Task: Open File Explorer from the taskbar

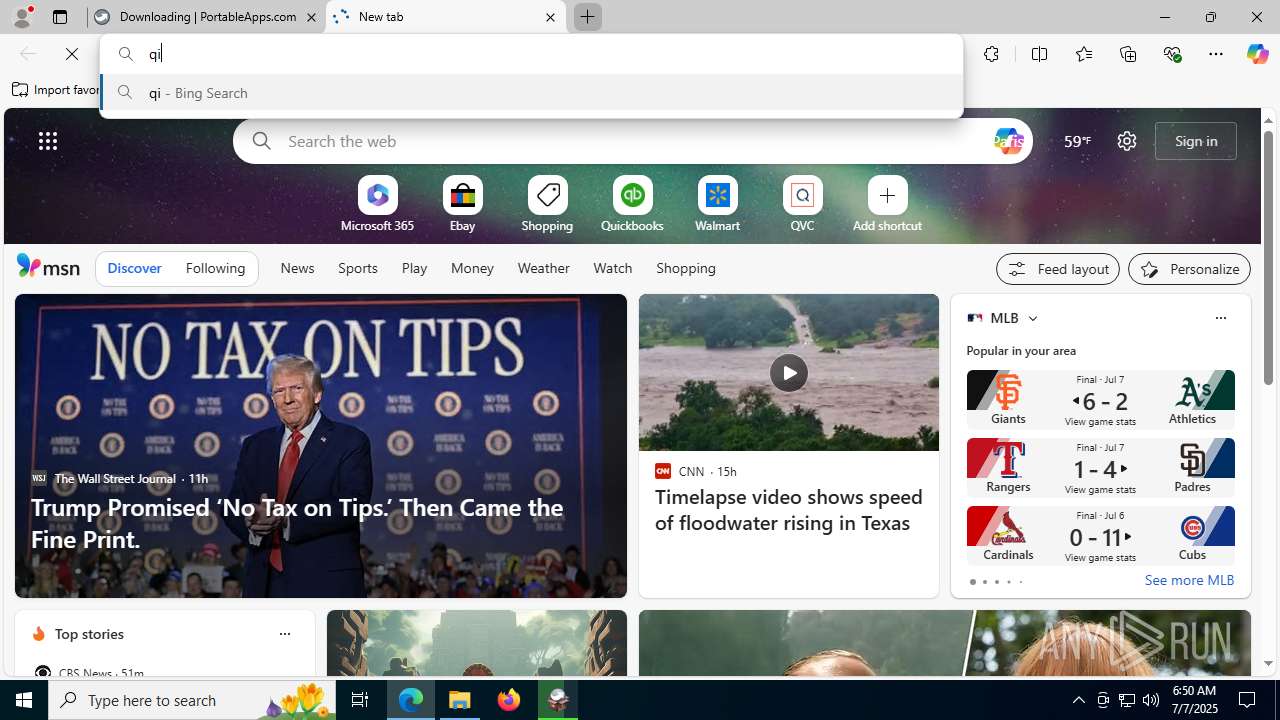Action: 460,700
